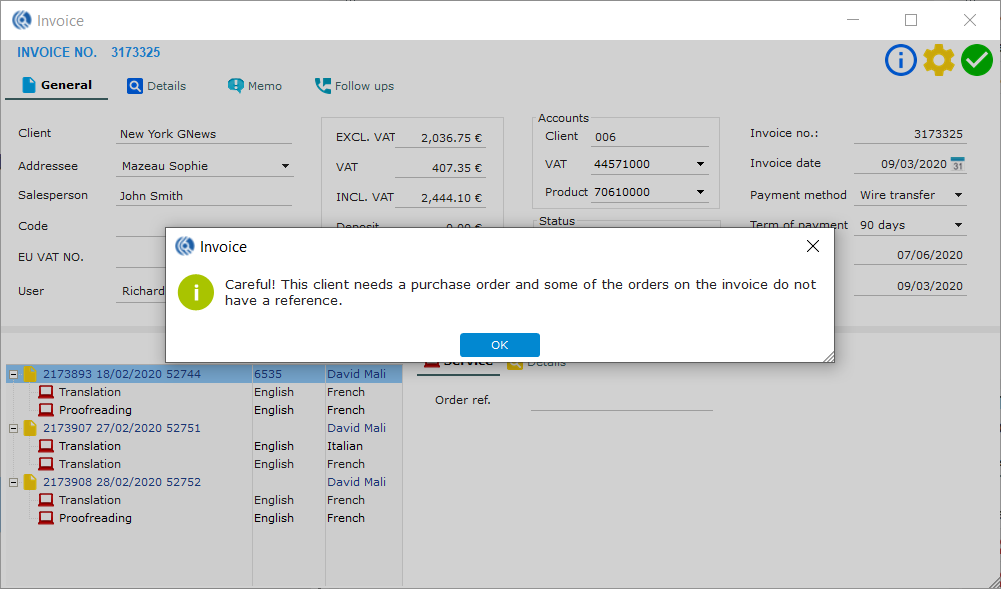Screen dimensions: 1001x589
Task: Click the Order ref. input field
Action: 621,400
